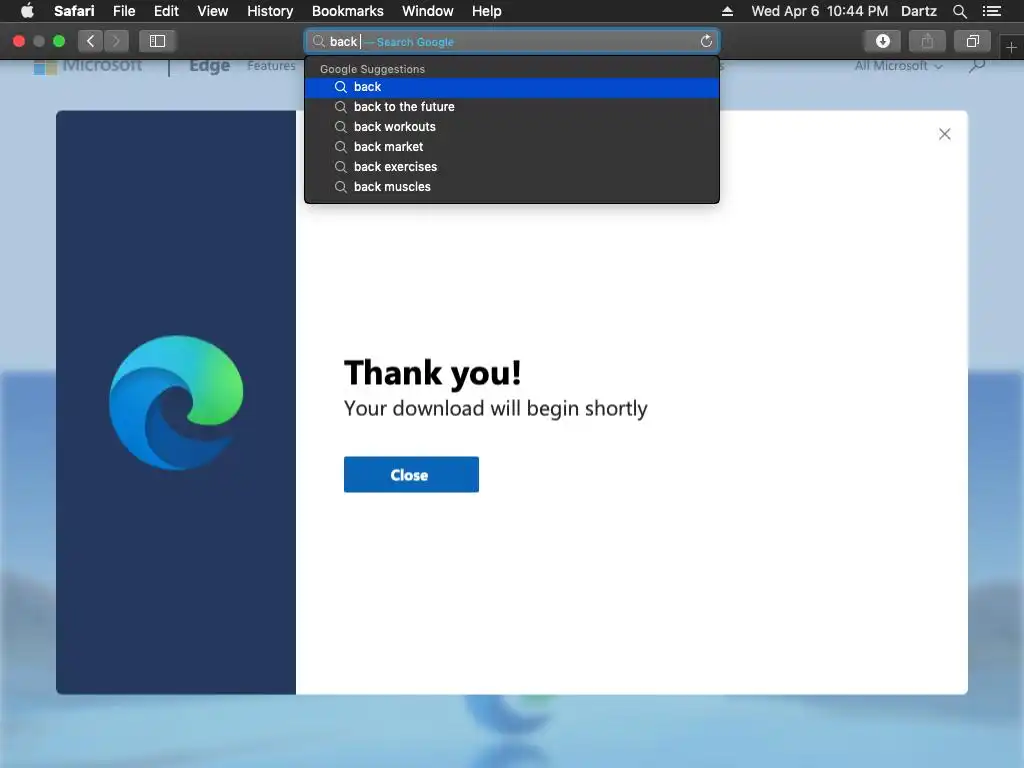Click the eject icon in menu bar
The height and width of the screenshot is (768, 1024).
click(x=727, y=11)
